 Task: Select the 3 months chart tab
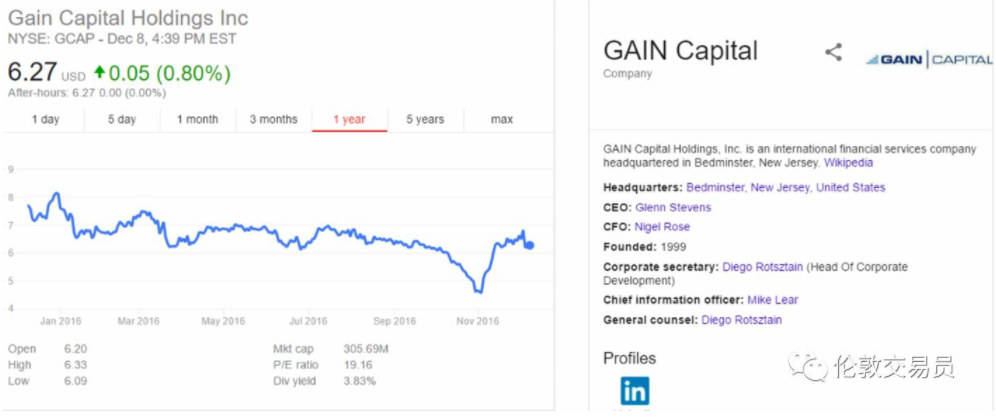coord(273,120)
